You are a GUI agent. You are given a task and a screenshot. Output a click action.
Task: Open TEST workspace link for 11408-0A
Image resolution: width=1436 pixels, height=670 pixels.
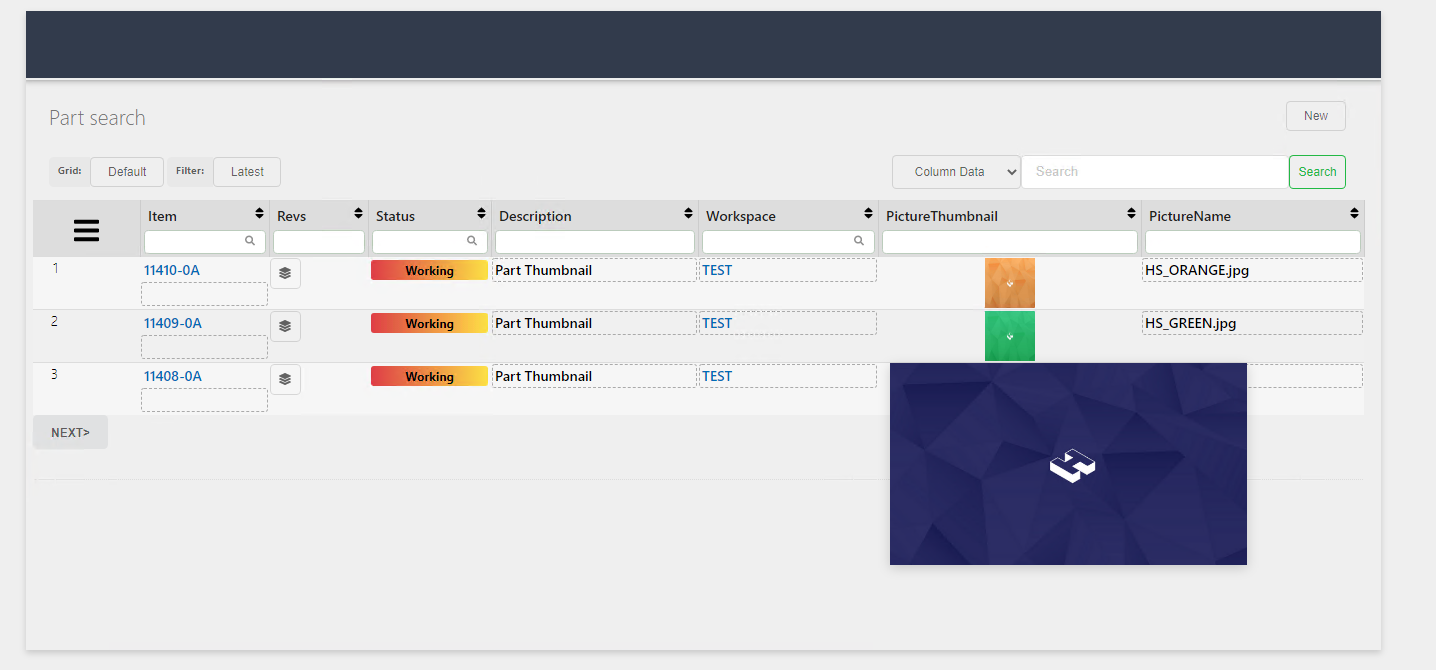(717, 376)
